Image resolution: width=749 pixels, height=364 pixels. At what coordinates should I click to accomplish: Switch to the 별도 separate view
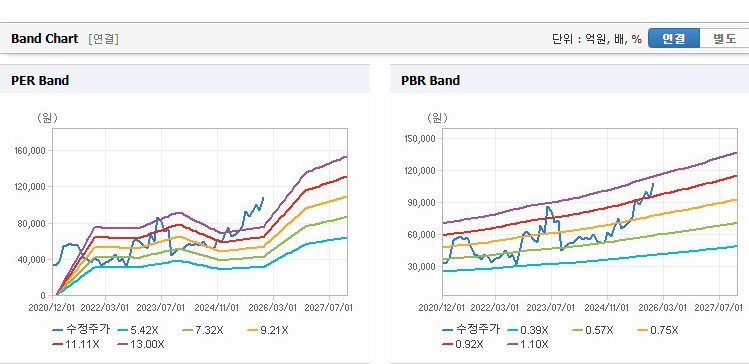point(724,39)
